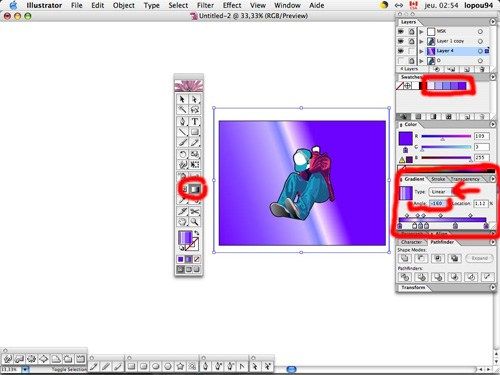Select the Warp tool
Viewport: 500px width, 375px height.
pos(182,165)
